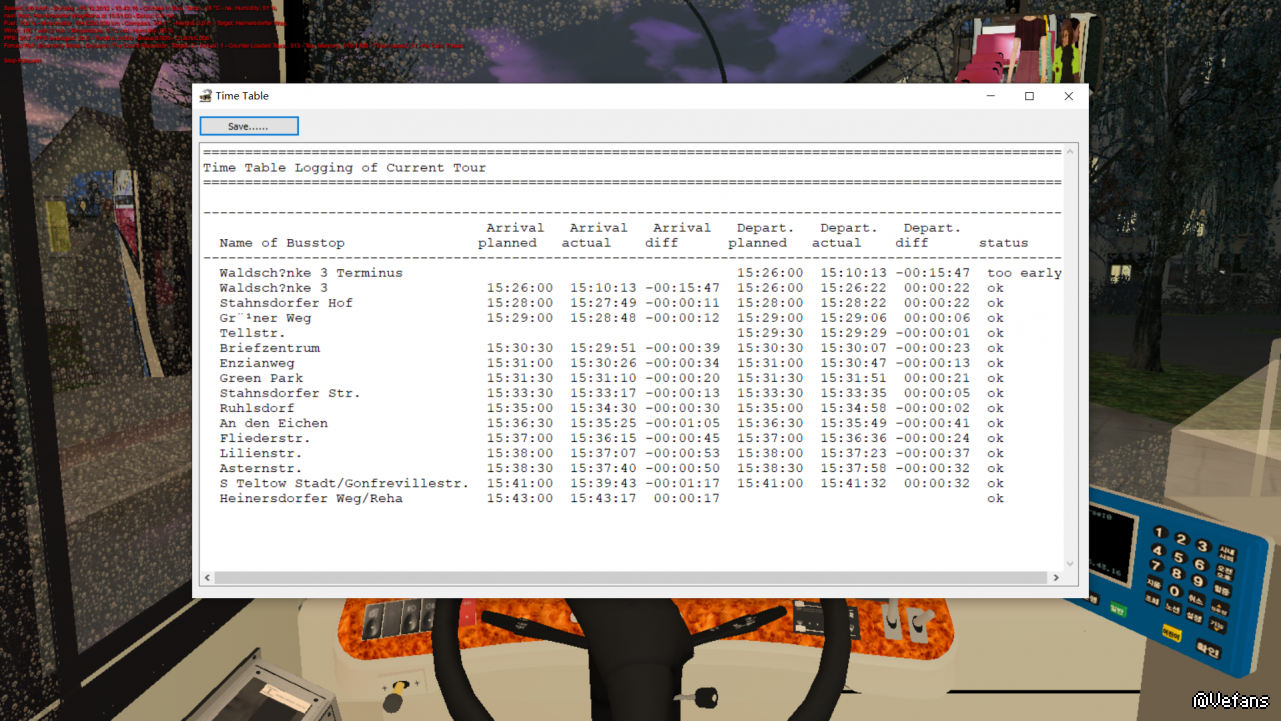Select the 'Asternstr.' stop name
This screenshot has width=1281, height=721.
pos(261,468)
